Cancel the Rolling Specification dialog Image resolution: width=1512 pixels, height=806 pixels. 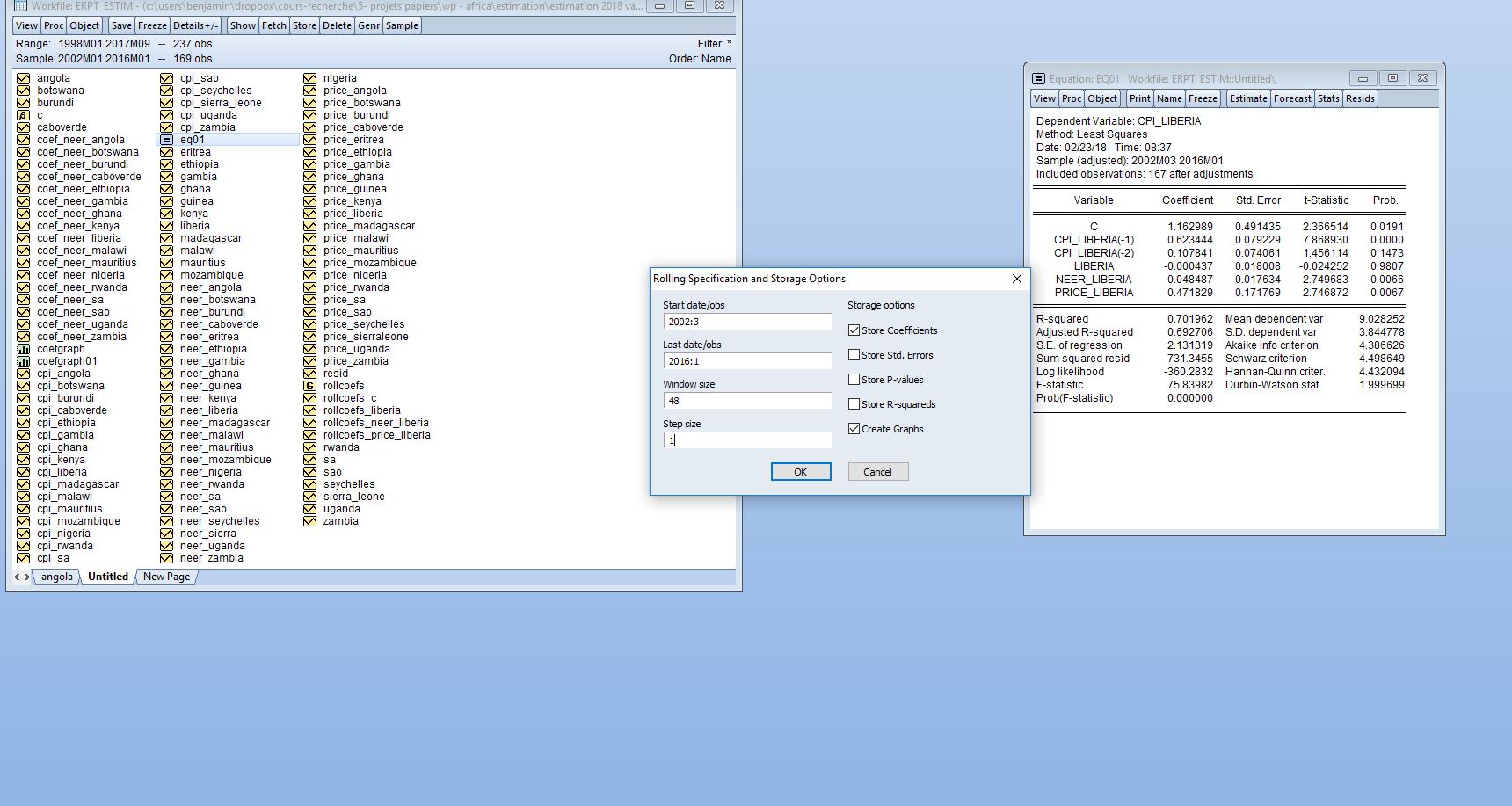click(x=877, y=472)
